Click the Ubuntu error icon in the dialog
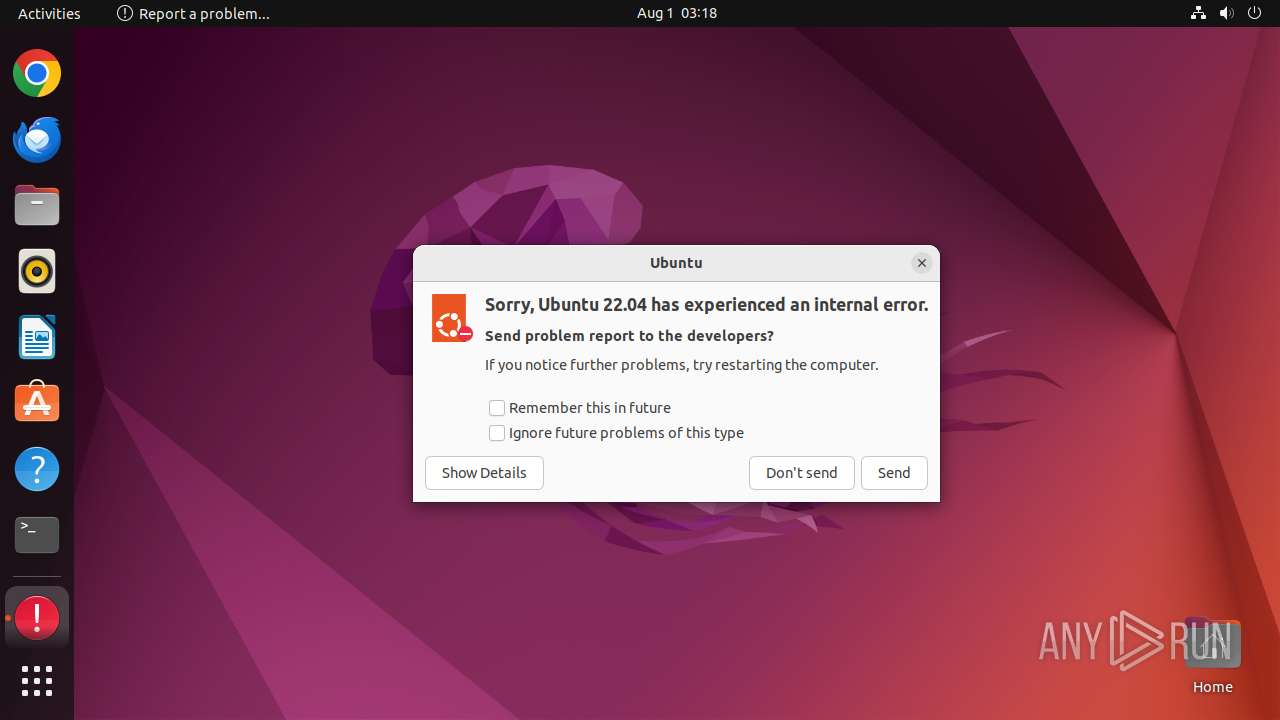The image size is (1280, 720). click(x=451, y=318)
